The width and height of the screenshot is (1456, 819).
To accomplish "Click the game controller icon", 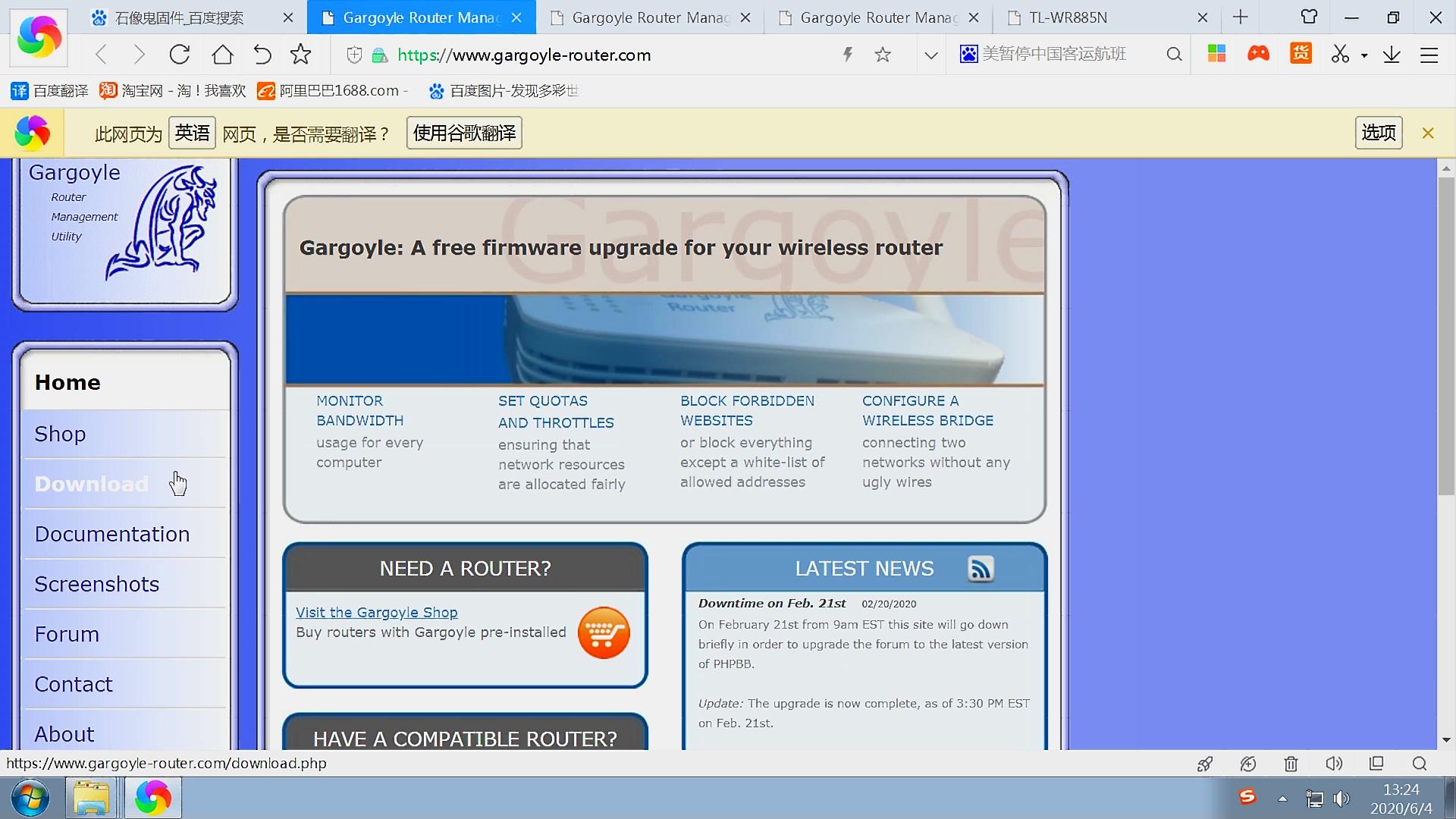I will [x=1259, y=54].
